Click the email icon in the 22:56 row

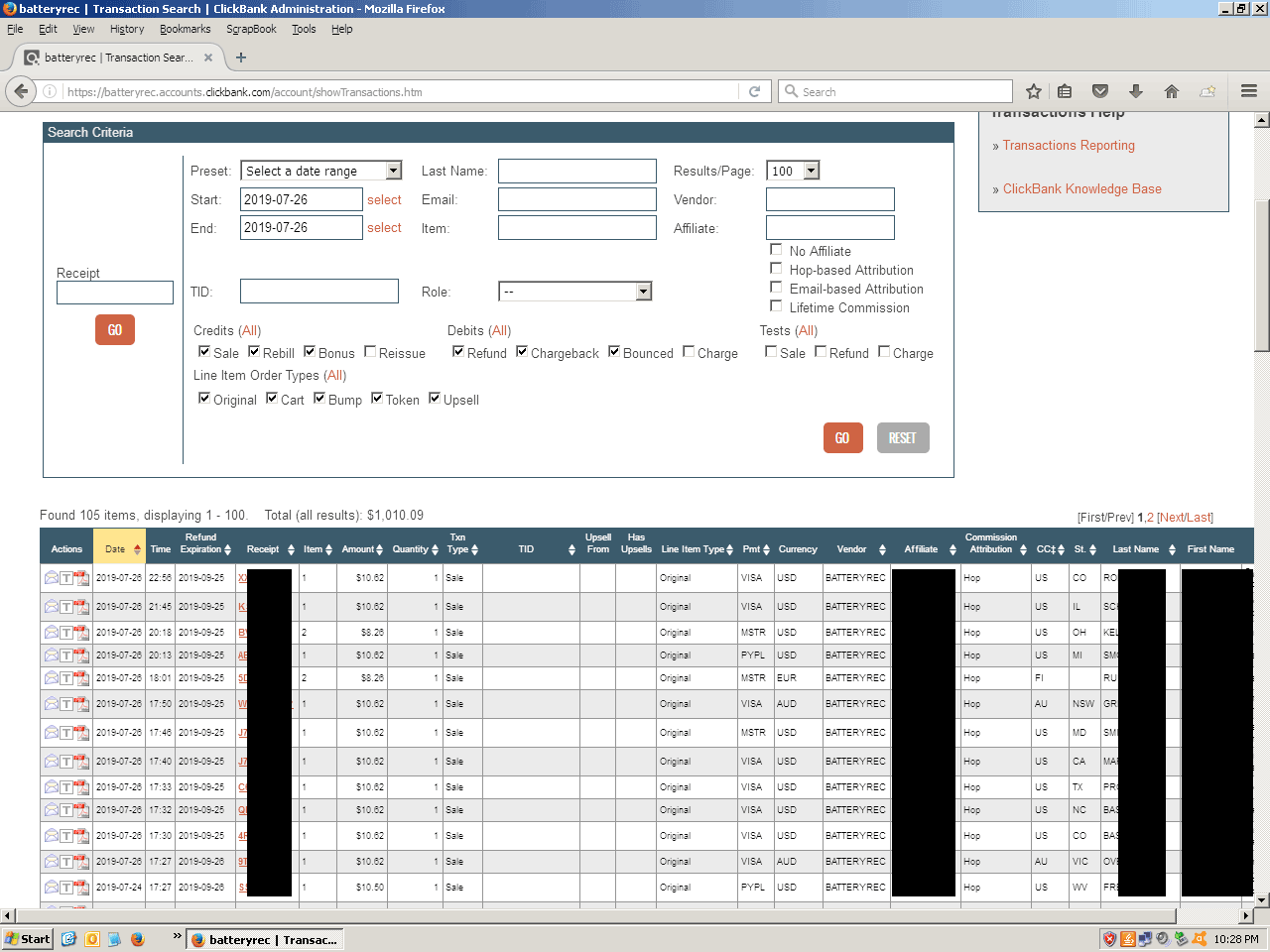(x=51, y=577)
